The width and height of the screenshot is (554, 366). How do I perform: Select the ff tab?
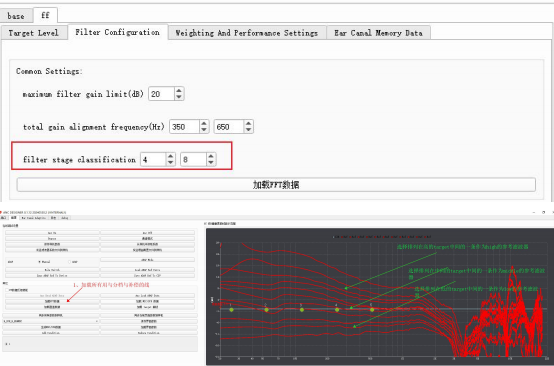click(x=45, y=15)
